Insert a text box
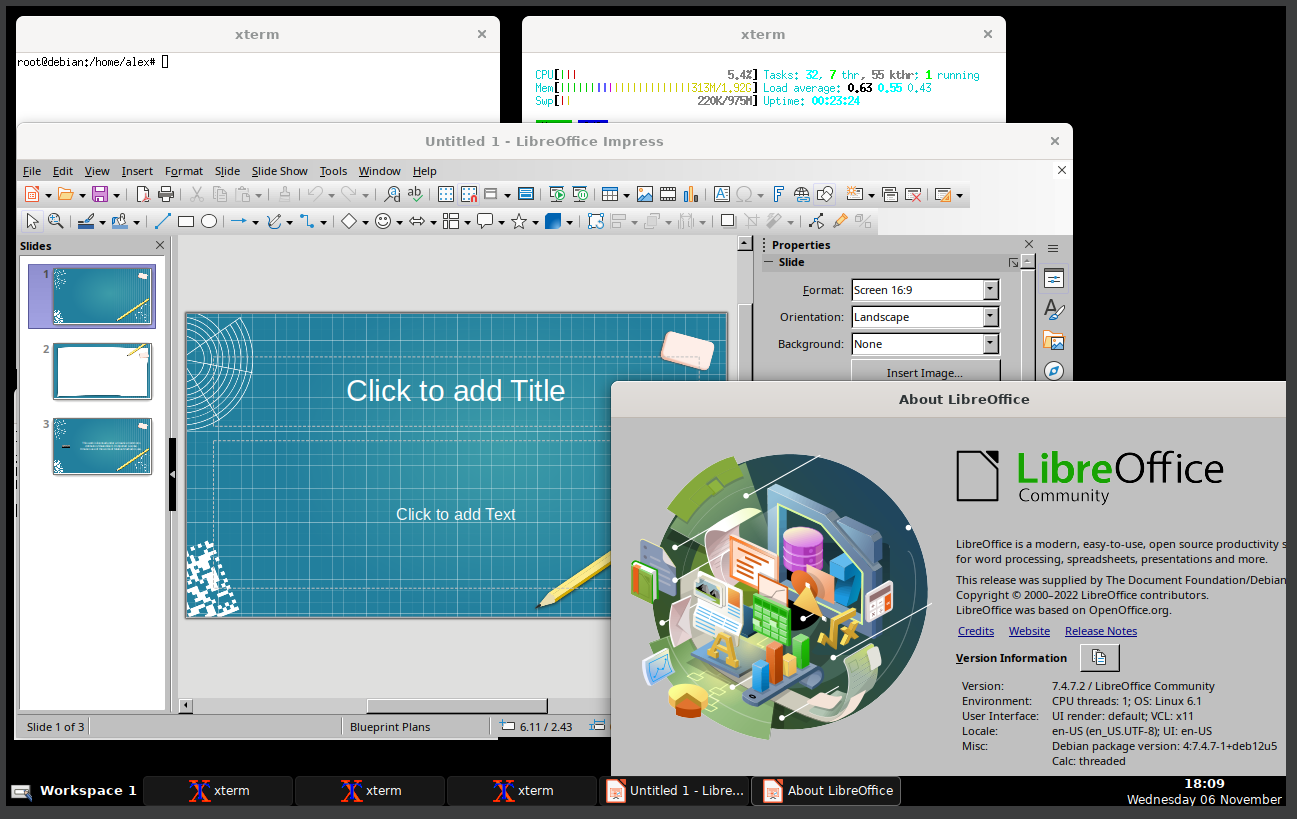Image resolution: width=1297 pixels, height=819 pixels. click(720, 194)
